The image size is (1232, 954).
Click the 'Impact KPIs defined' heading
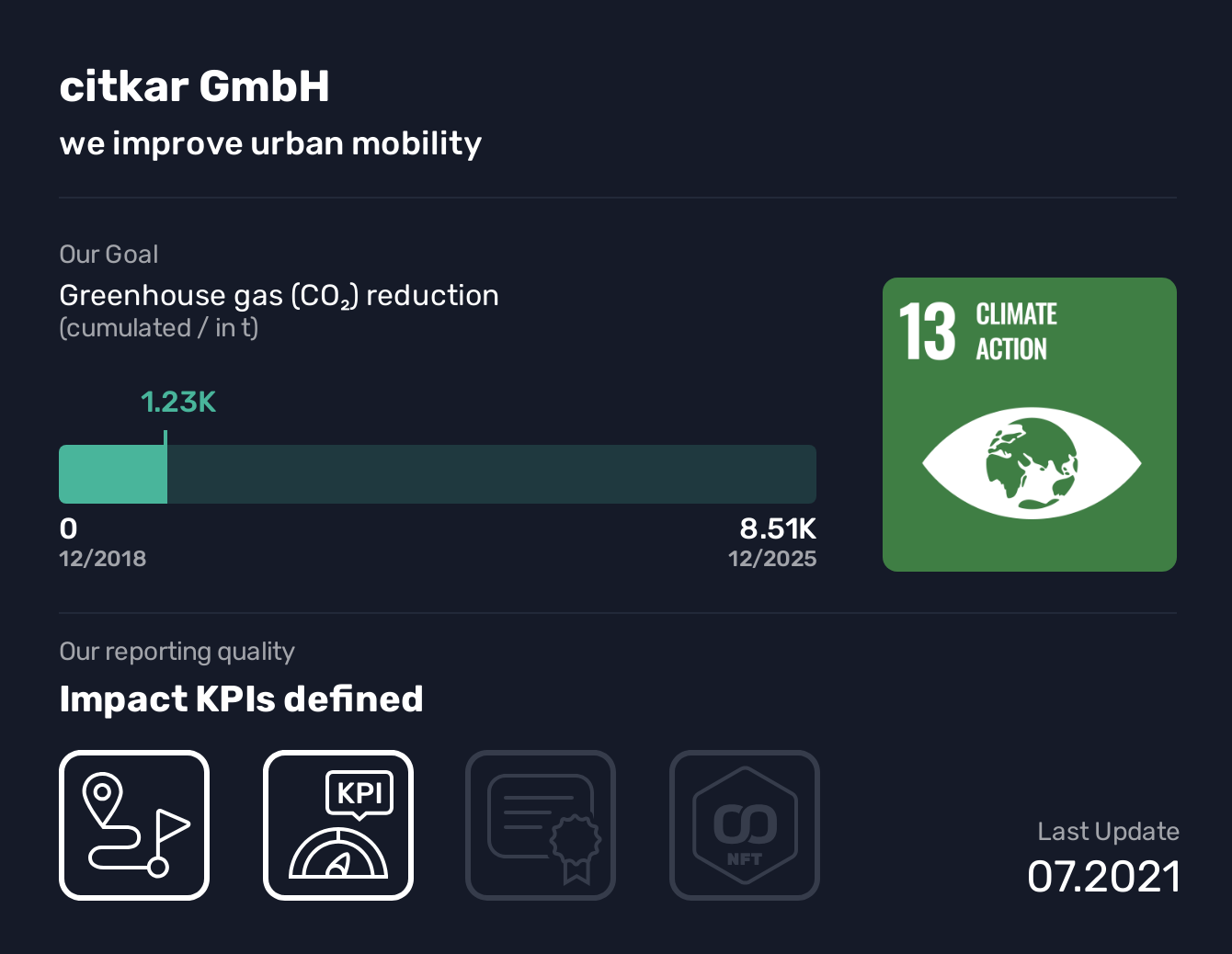click(241, 698)
